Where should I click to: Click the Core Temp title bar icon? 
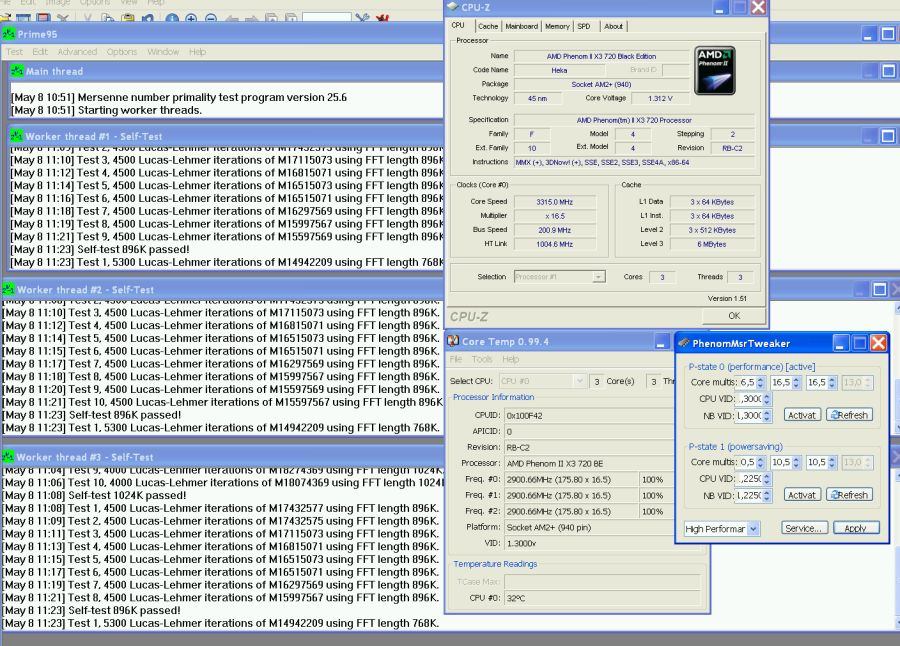pyautogui.click(x=453, y=341)
